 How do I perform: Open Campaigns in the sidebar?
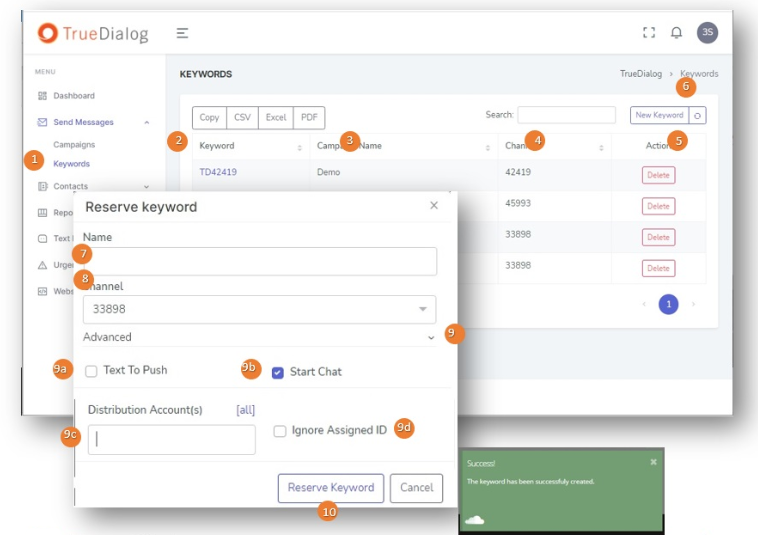(74, 145)
